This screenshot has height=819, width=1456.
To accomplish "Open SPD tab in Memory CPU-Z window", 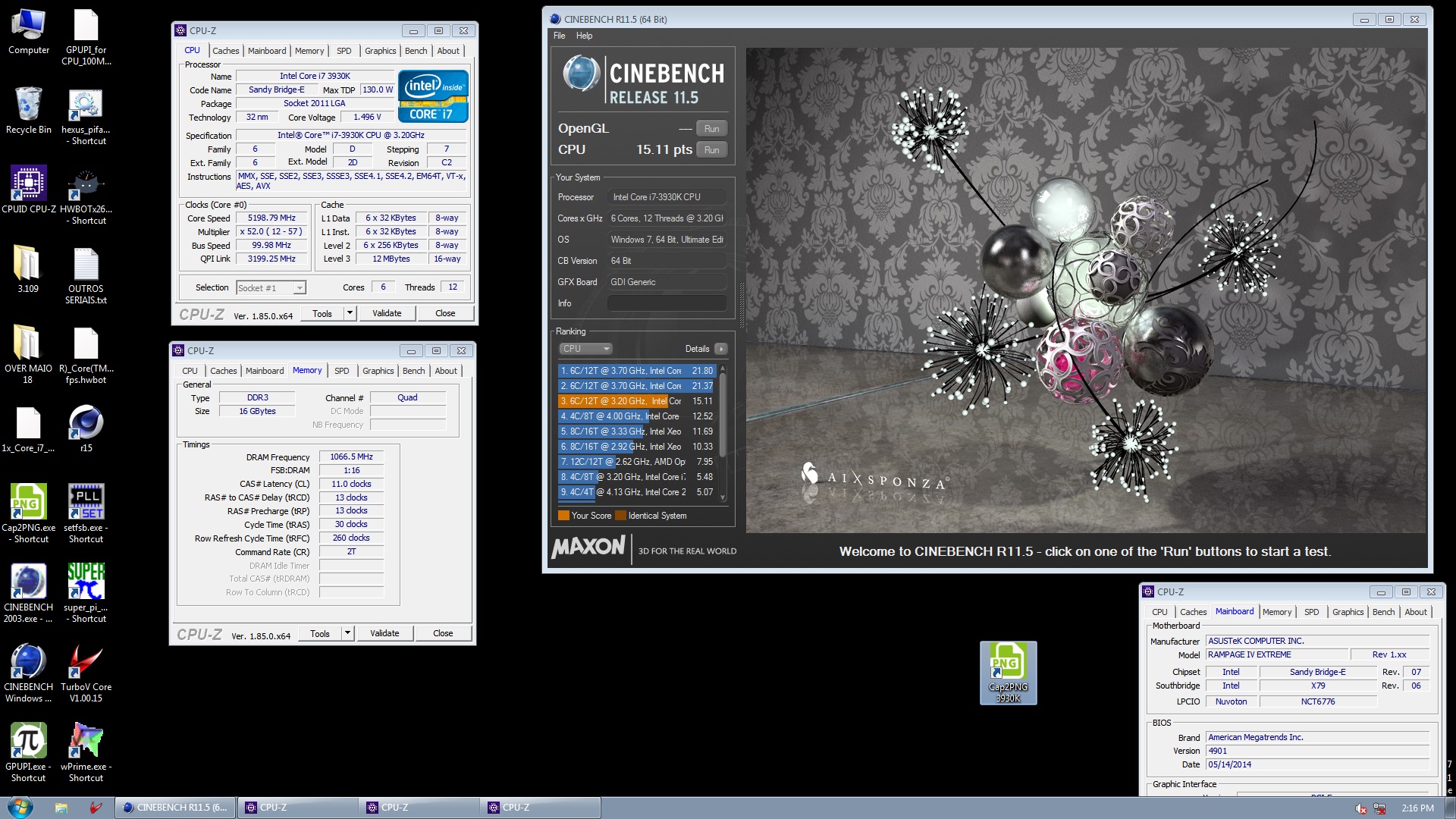I will tap(342, 371).
